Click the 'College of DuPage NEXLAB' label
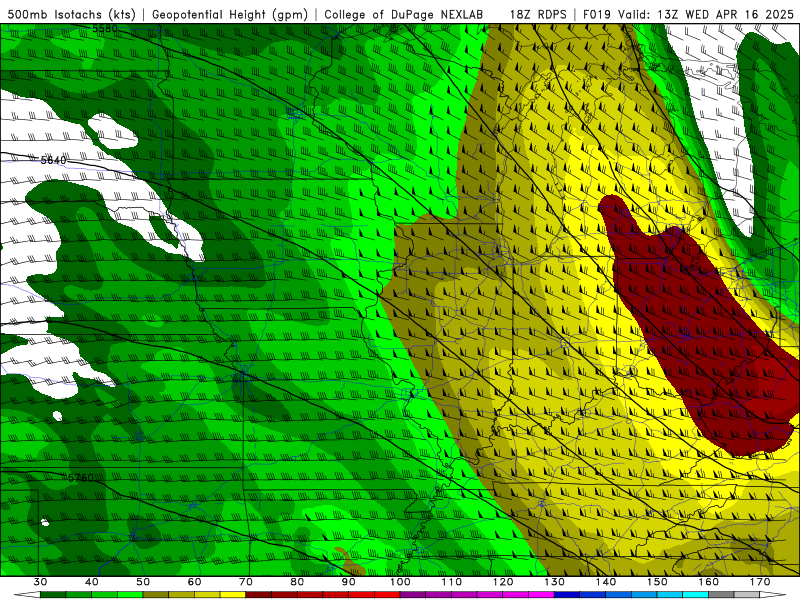The height and width of the screenshot is (600, 800). pos(403,14)
